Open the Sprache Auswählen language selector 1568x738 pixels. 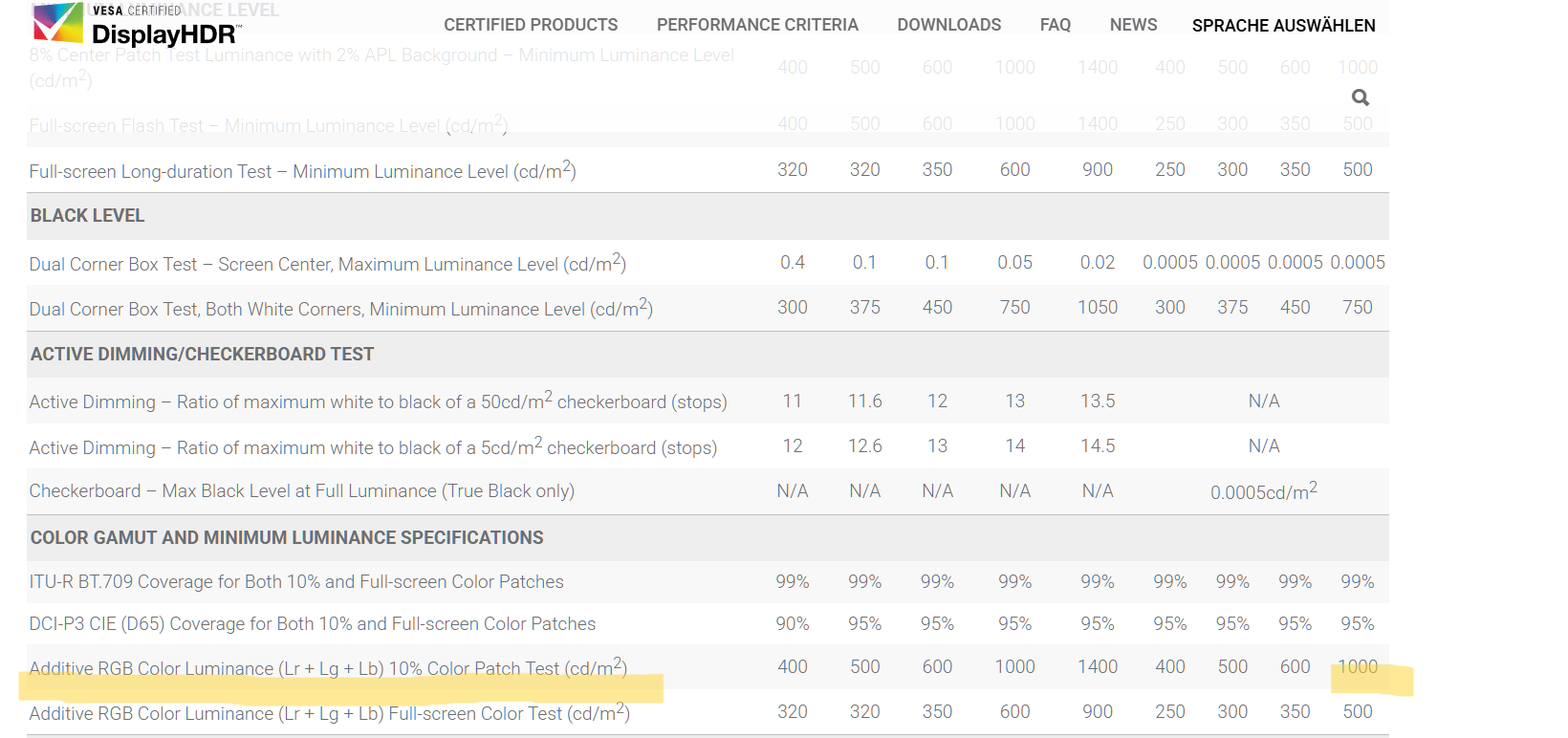tap(1284, 26)
